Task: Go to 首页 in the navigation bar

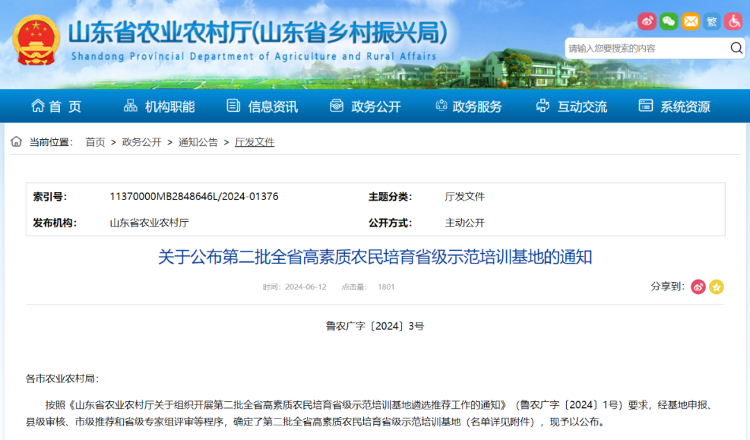Action: point(57,107)
